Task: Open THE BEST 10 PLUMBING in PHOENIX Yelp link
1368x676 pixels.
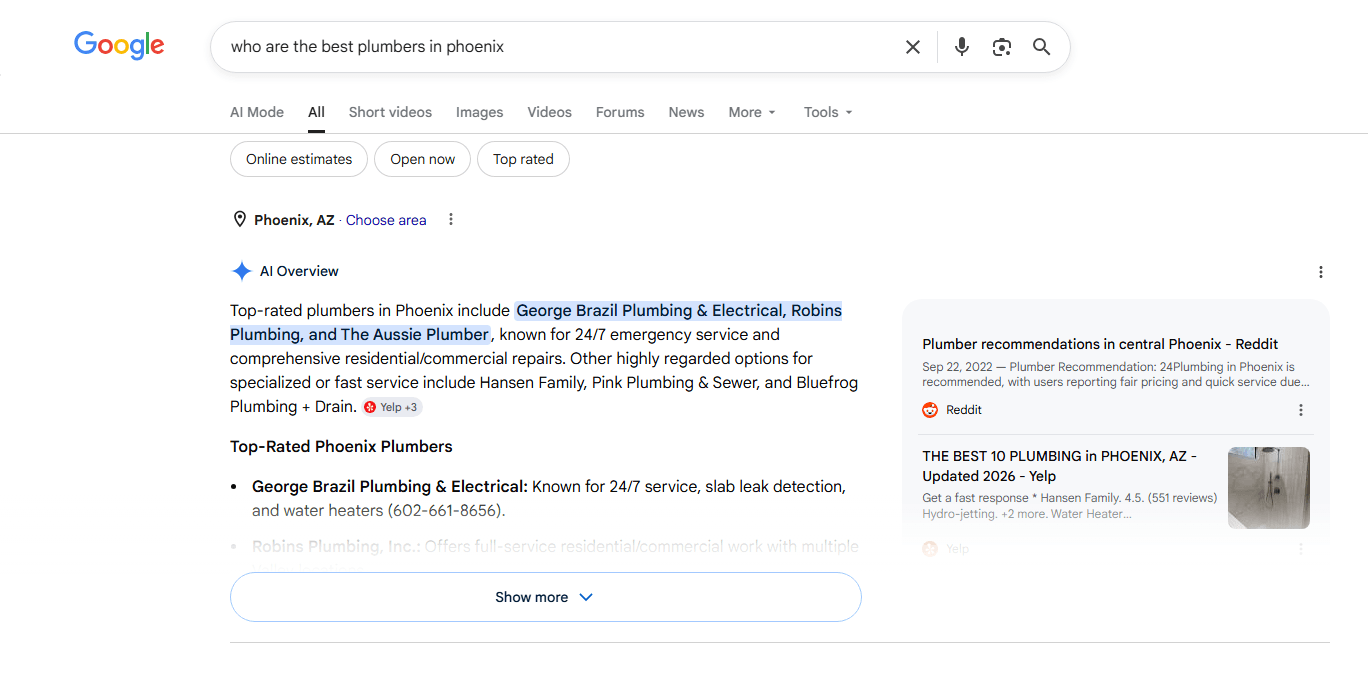Action: pos(1060,466)
